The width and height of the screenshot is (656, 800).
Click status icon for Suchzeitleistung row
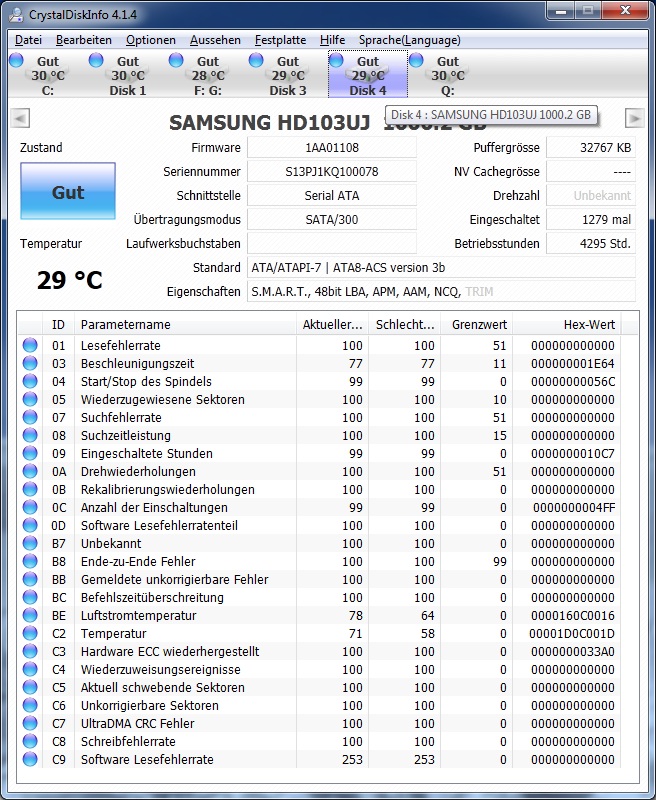(30, 435)
